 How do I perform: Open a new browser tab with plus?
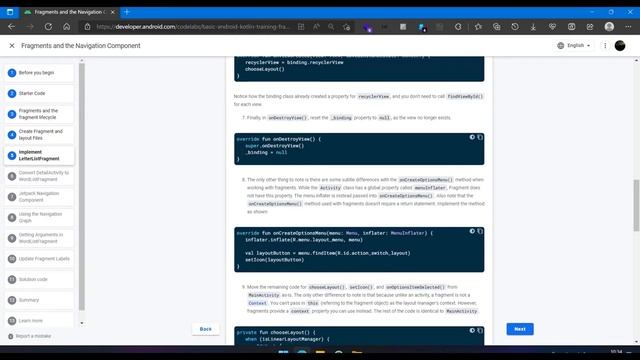127,12
